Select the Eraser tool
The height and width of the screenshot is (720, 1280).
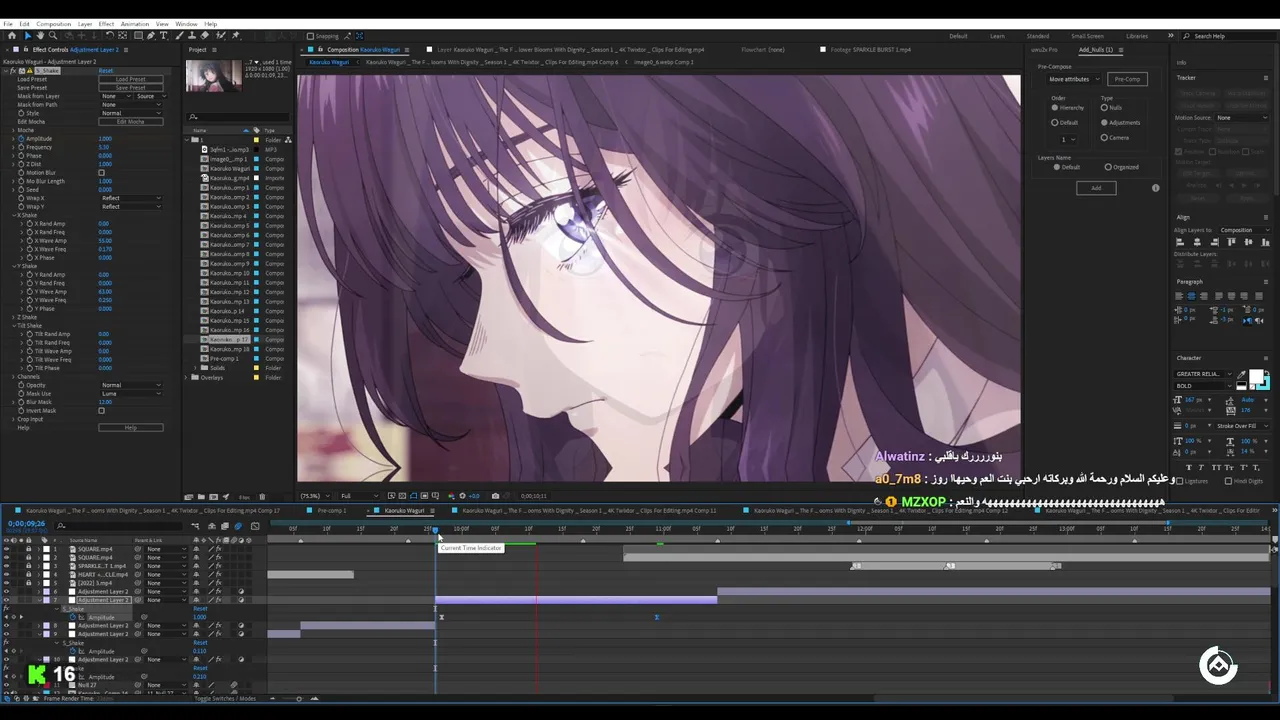pos(204,36)
